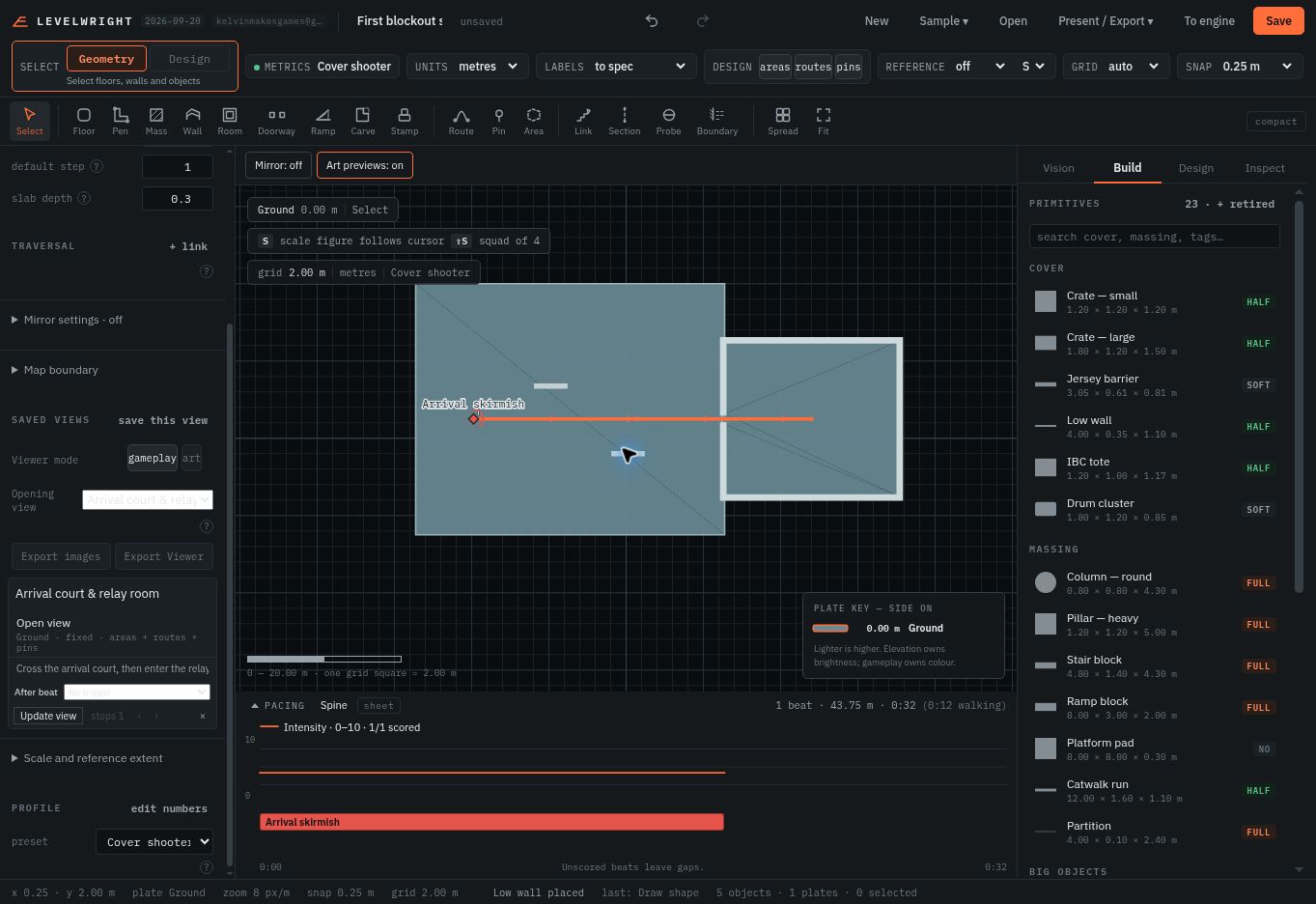Image resolution: width=1316 pixels, height=904 pixels.
Task: Activate the Area tool
Action: [x=534, y=121]
